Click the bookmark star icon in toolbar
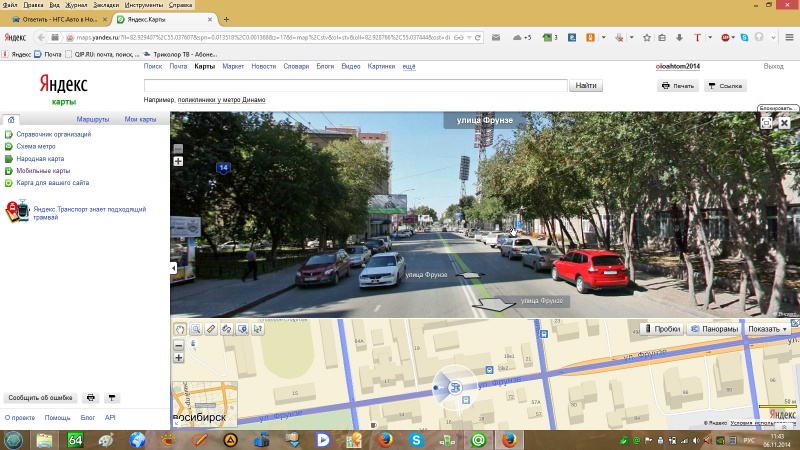This screenshot has height=450, width=800. pyautogui.click(x=647, y=37)
